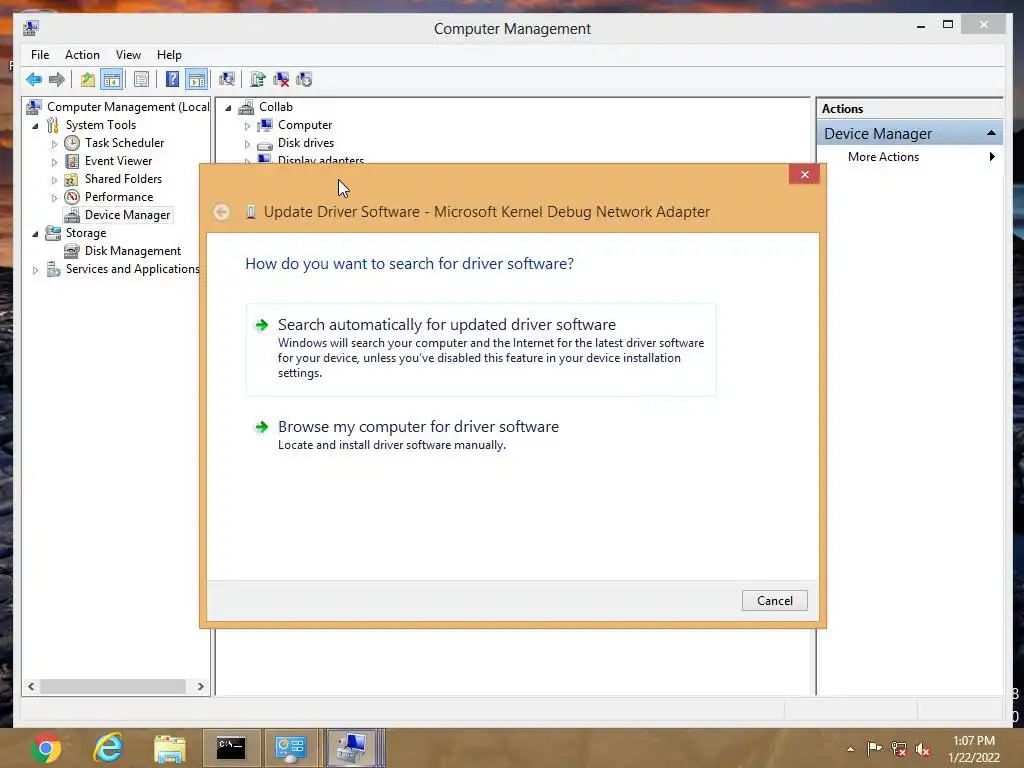The width and height of the screenshot is (1024, 768).
Task: Click Uninstall device toolbar icon with red X
Action: pos(281,80)
